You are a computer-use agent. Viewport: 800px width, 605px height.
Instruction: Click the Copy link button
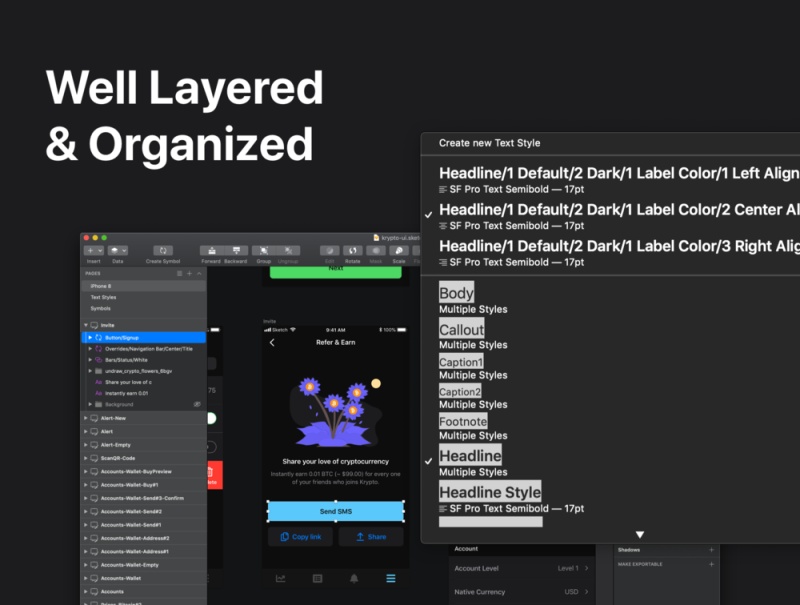pyautogui.click(x=300, y=537)
